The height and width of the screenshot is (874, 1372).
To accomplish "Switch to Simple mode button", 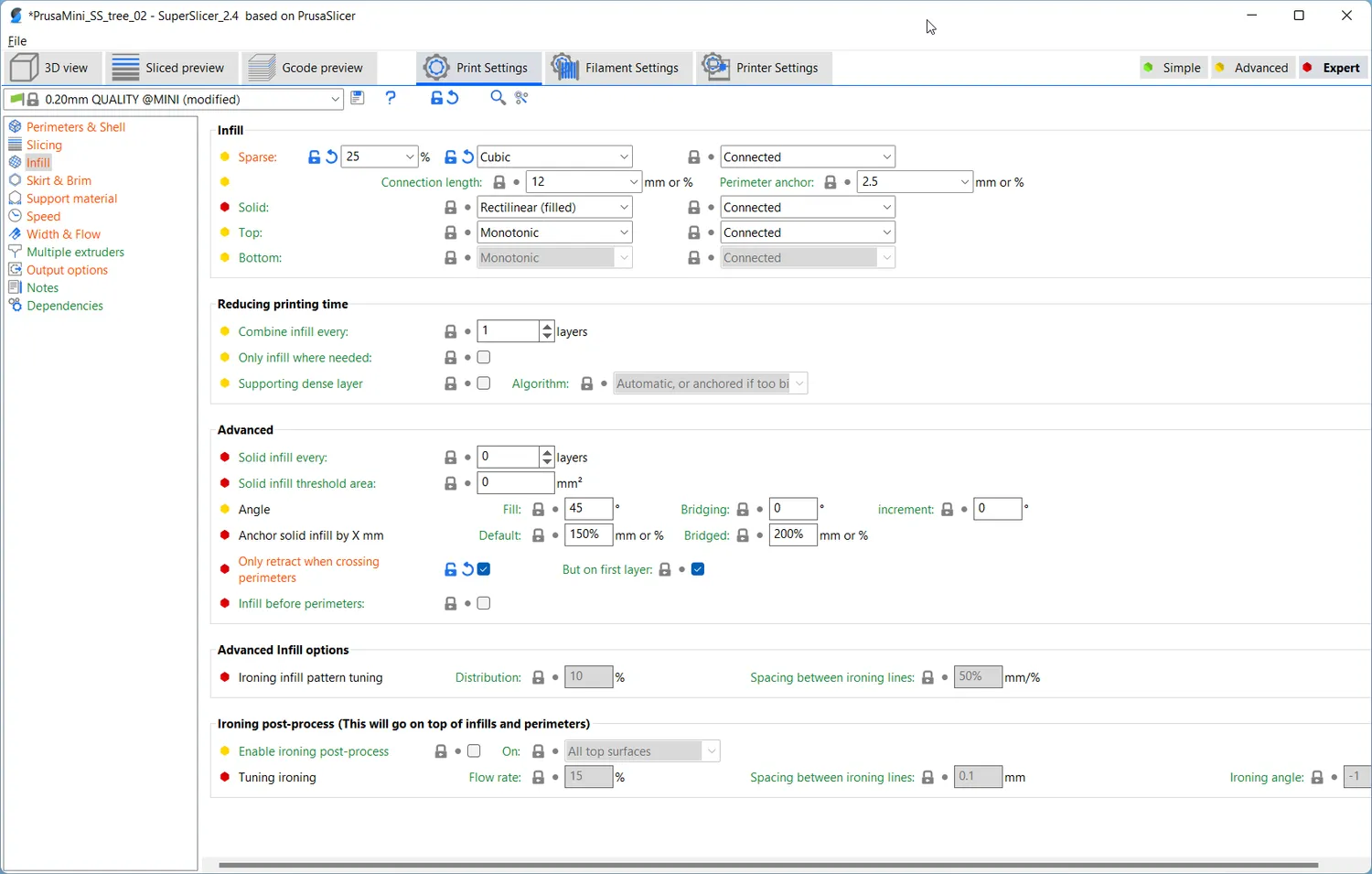I will [1173, 68].
